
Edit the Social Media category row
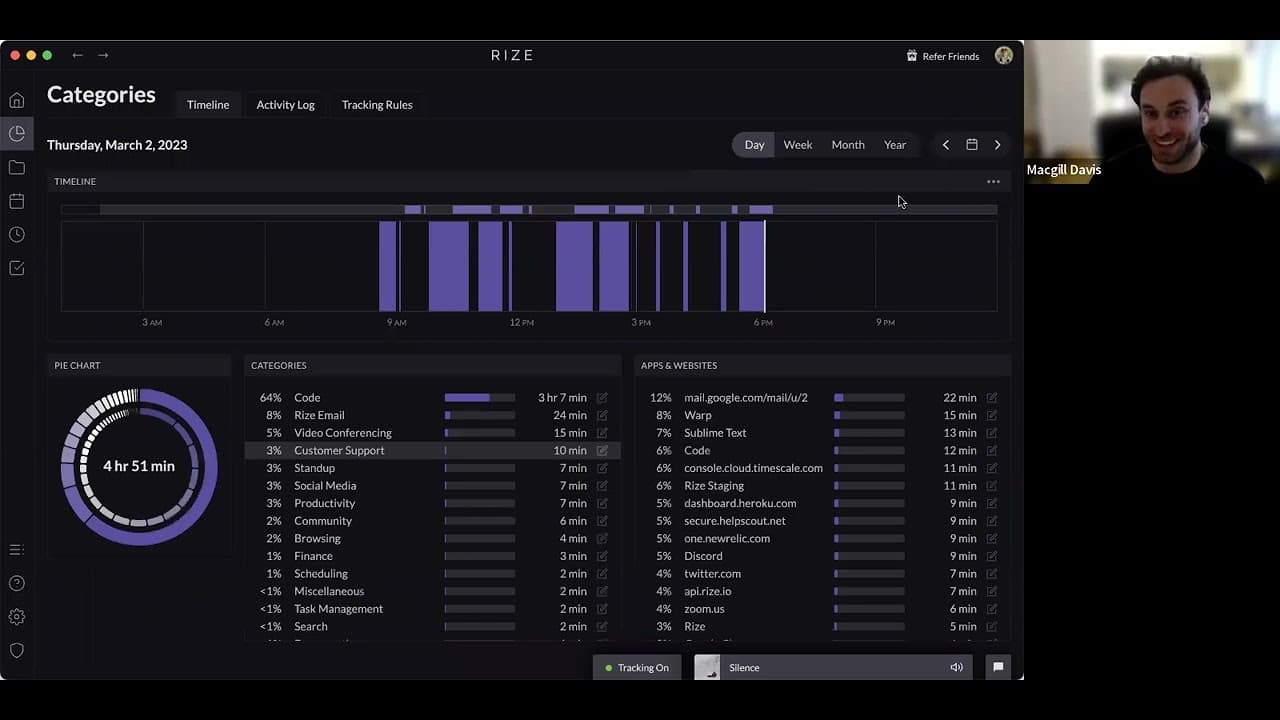pos(602,486)
